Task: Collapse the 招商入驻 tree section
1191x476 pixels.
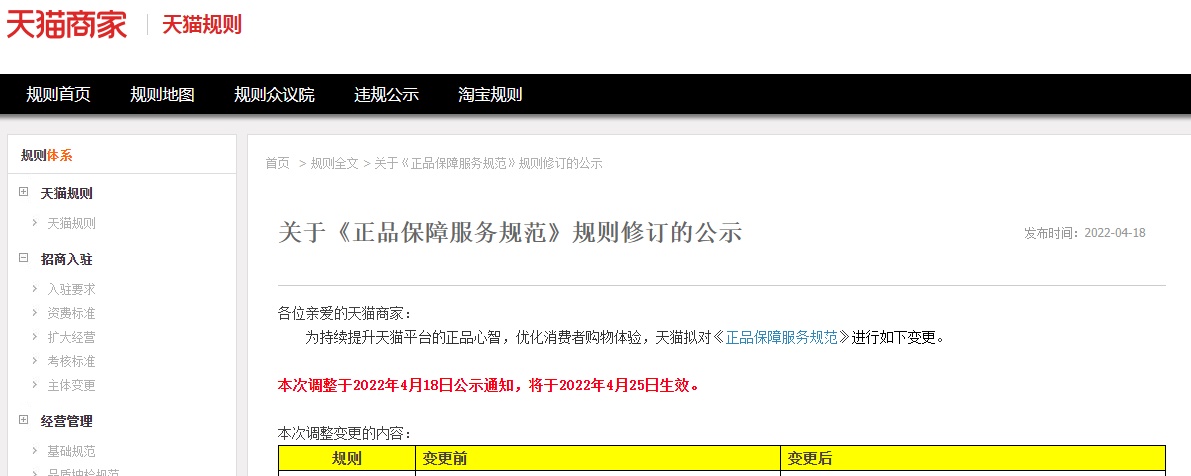Action: click(x=24, y=259)
